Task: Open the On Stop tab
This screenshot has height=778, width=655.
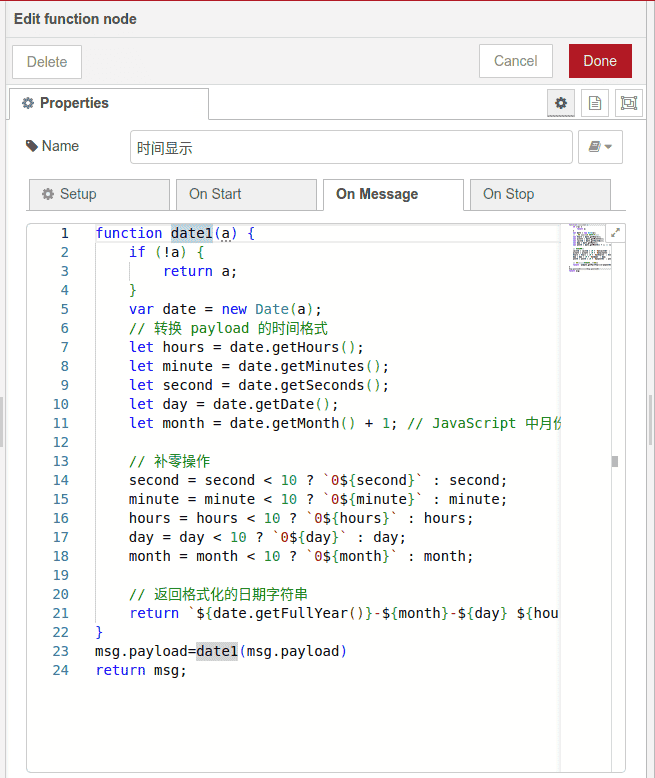Action: (x=539, y=194)
